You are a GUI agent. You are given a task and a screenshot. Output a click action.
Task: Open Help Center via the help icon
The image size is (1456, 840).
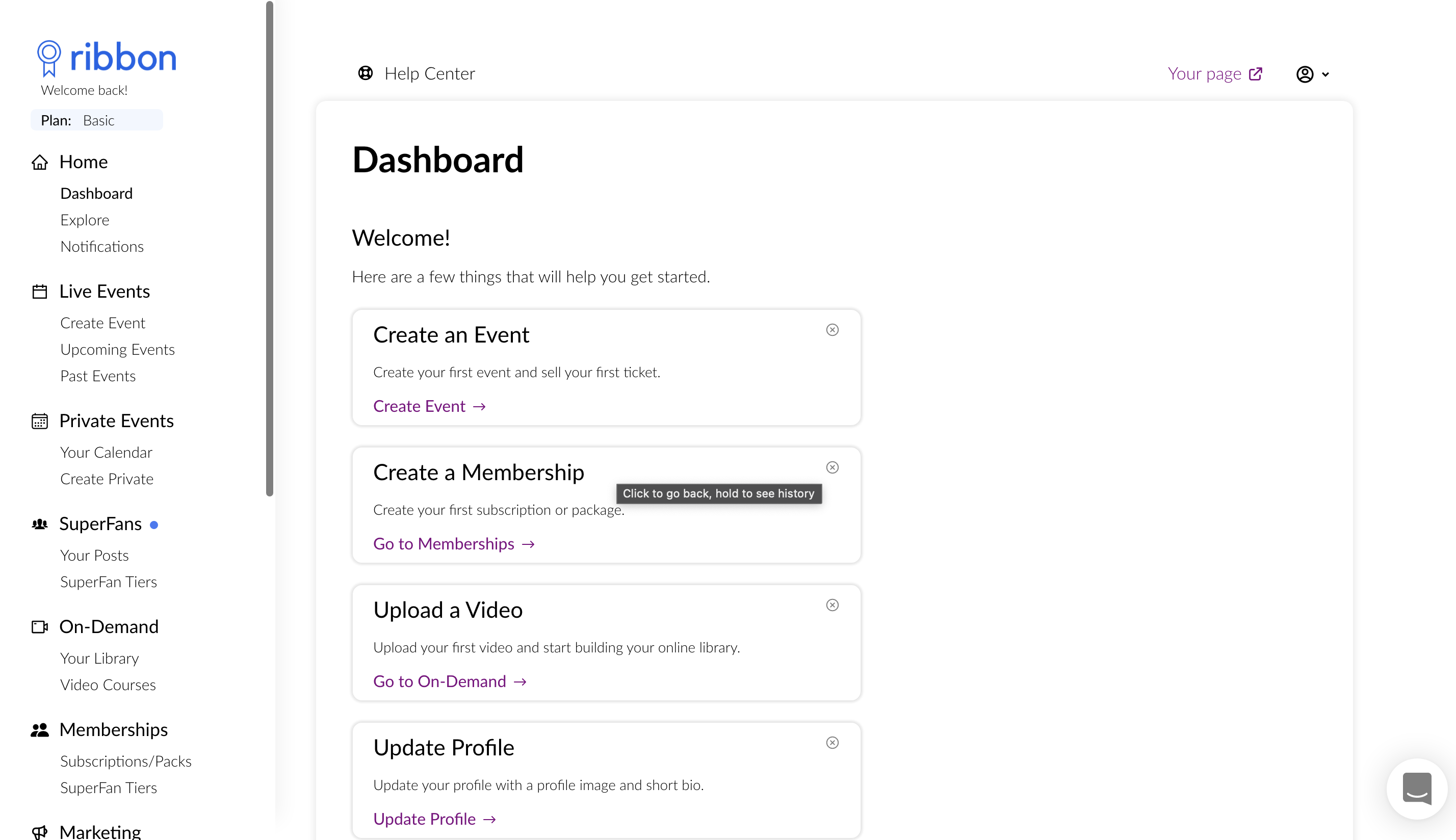click(366, 73)
